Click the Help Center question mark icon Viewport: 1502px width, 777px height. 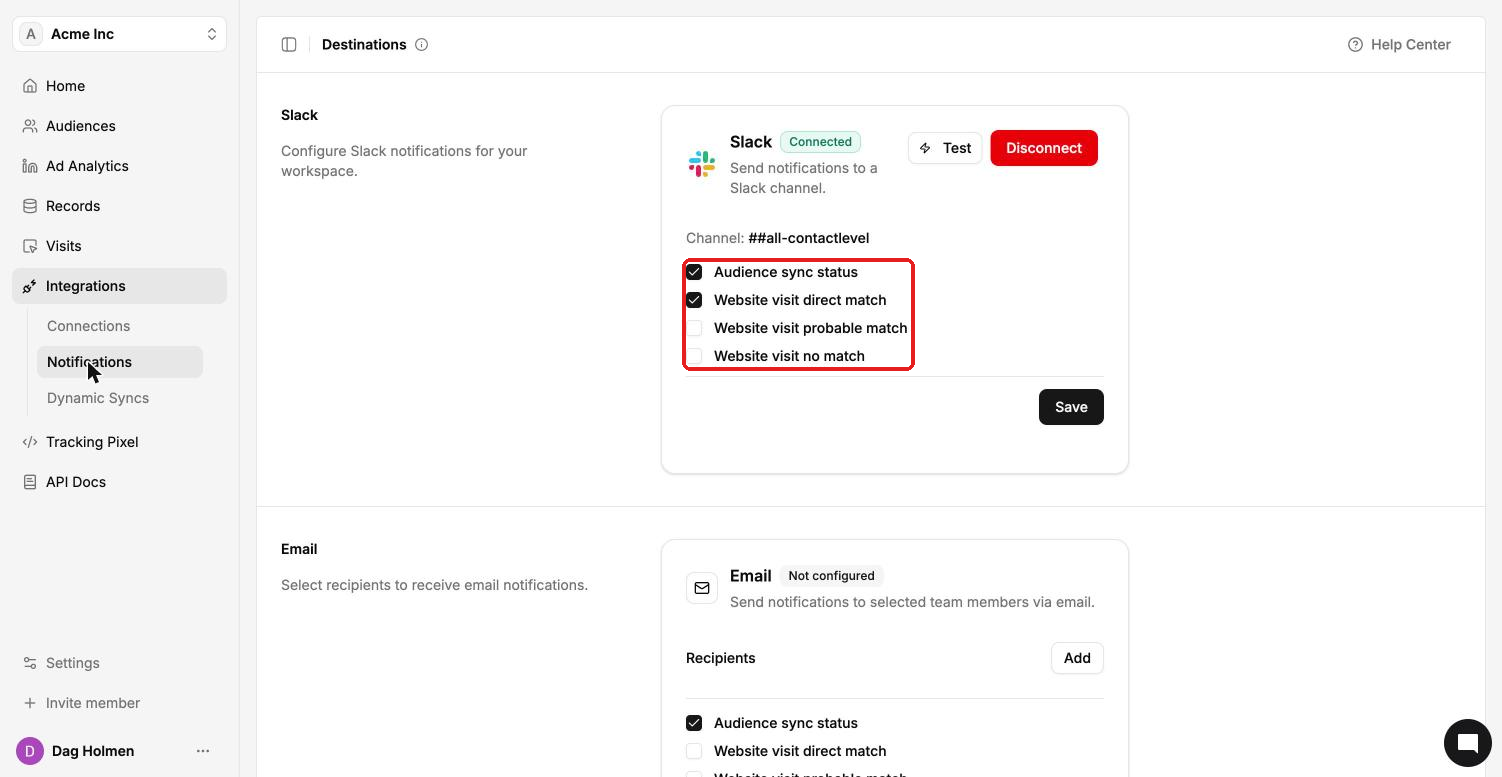[x=1355, y=44]
